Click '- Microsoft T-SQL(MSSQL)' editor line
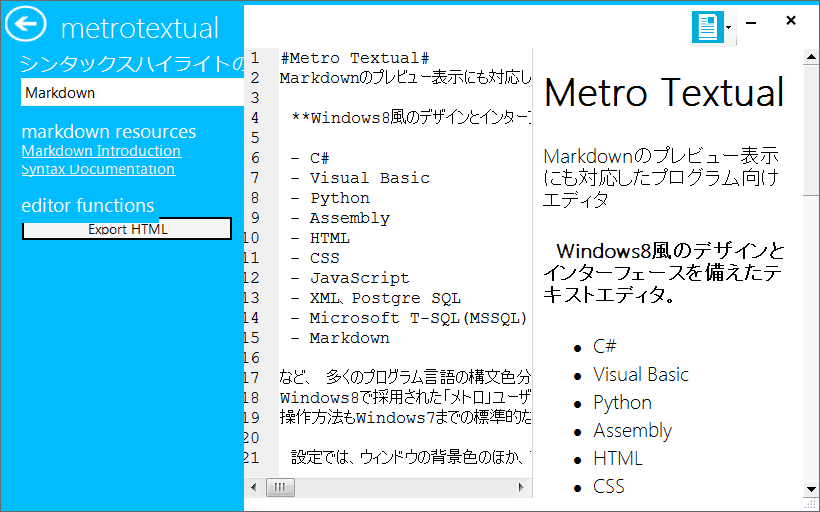The height and width of the screenshot is (512, 820). (x=408, y=318)
